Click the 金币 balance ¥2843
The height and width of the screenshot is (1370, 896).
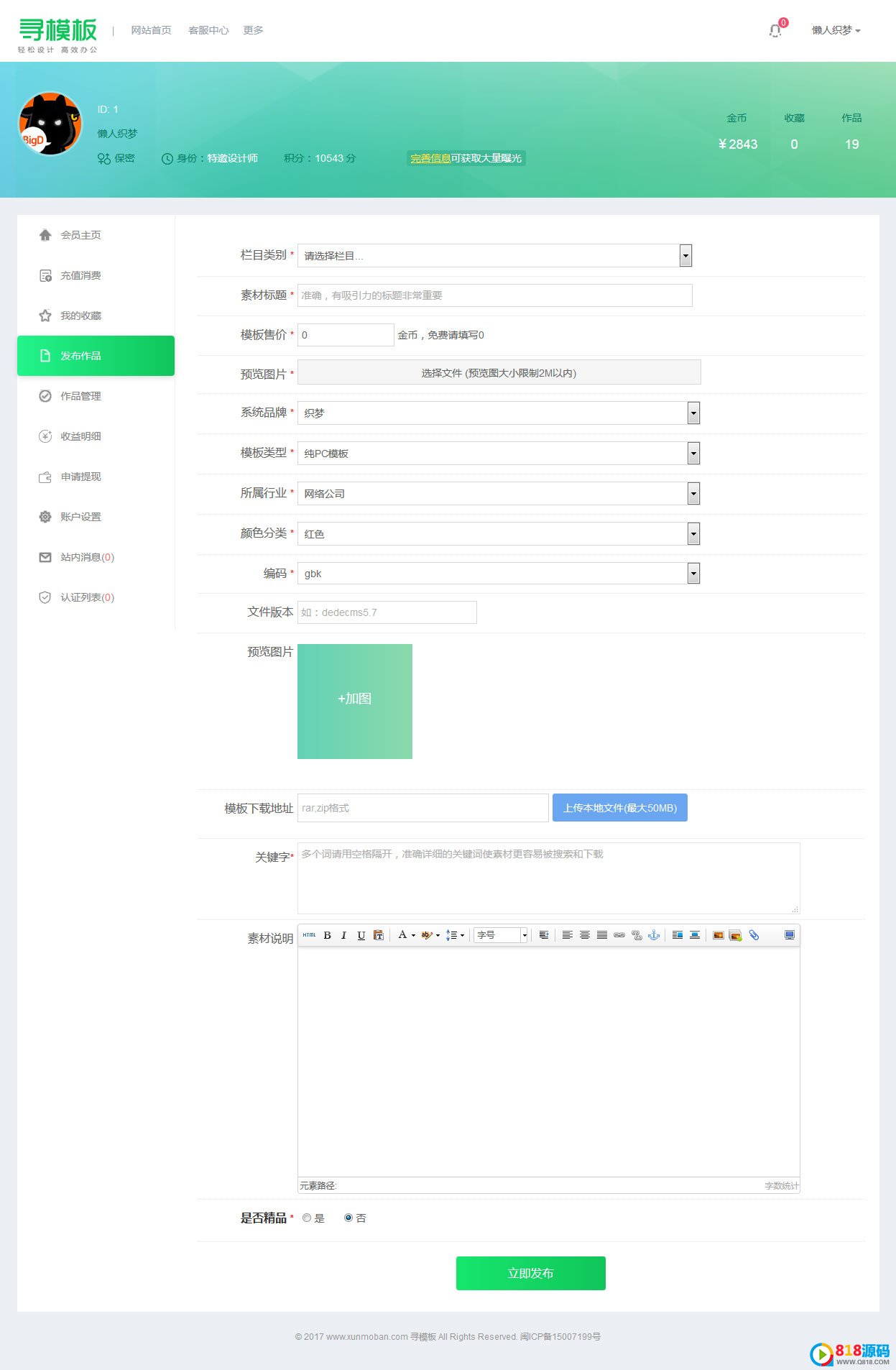[738, 144]
